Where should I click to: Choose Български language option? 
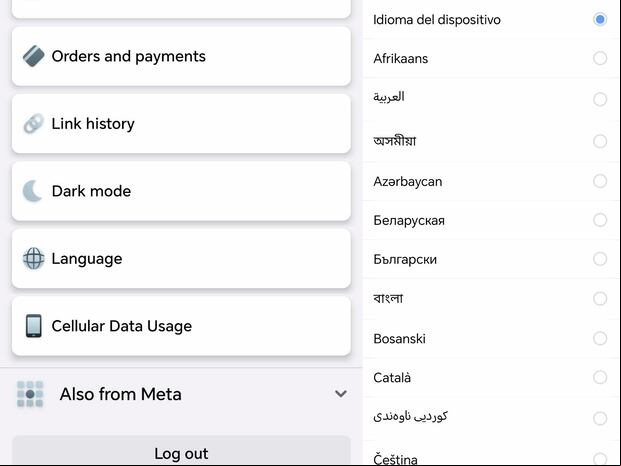pos(491,259)
